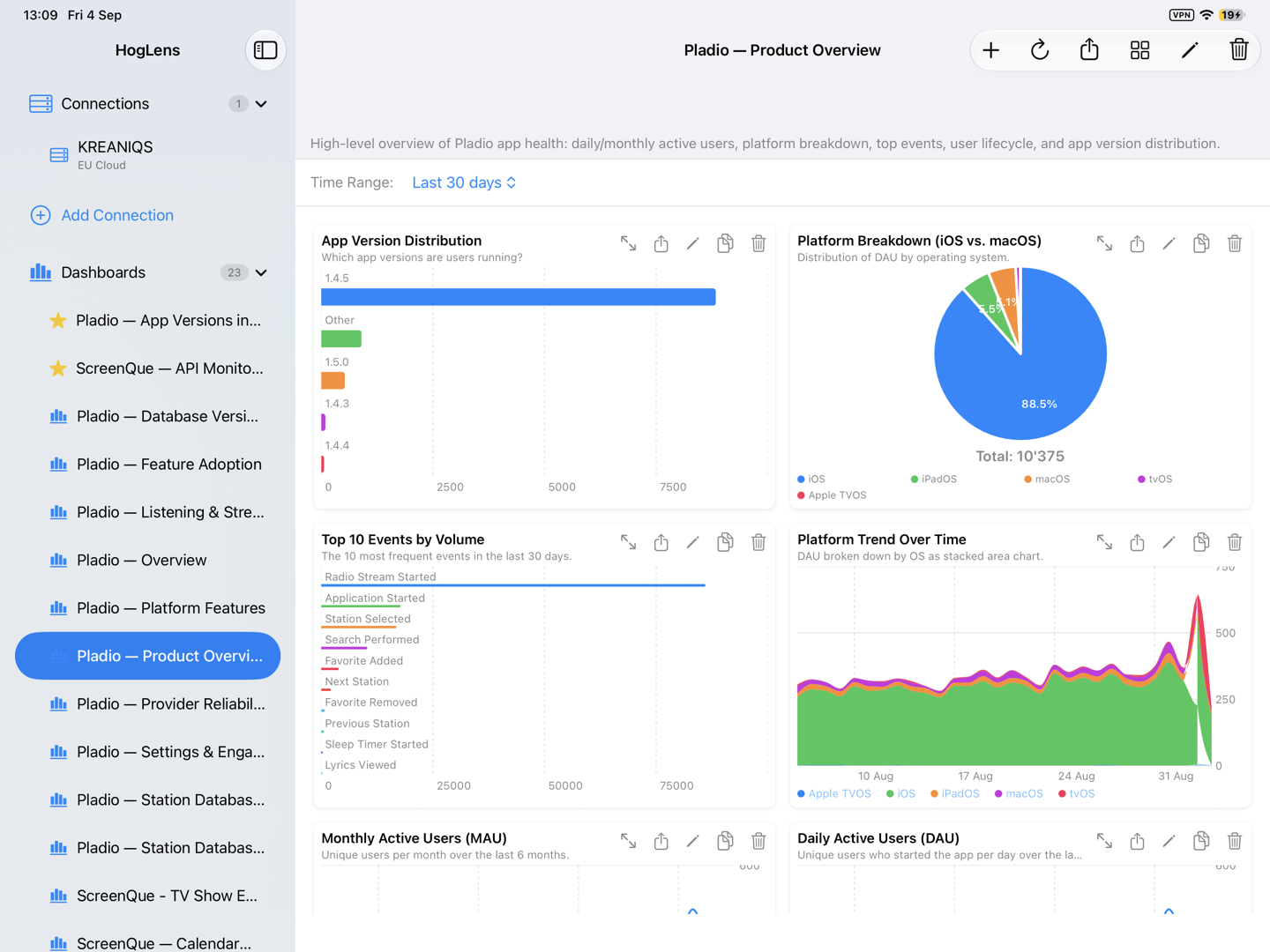This screenshot has width=1270, height=952.
Task: Share the Platform Breakdown card
Action: tap(1137, 243)
